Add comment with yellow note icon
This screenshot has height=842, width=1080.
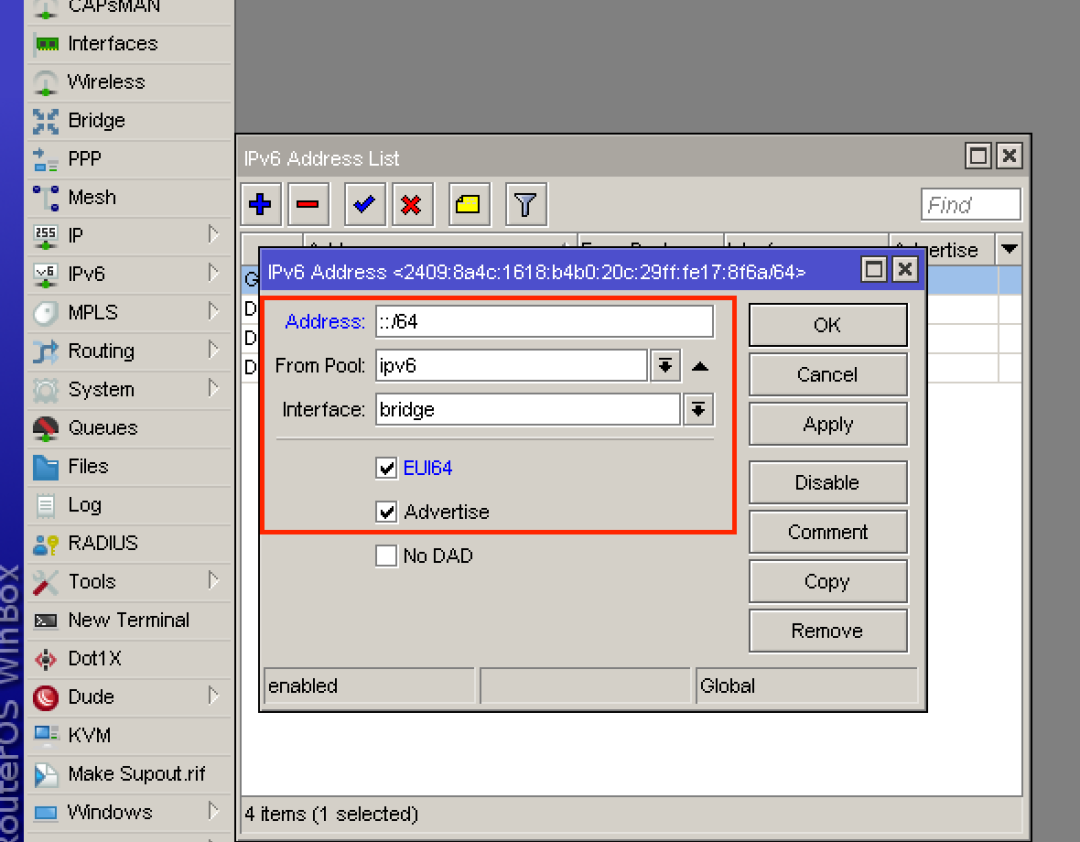[468, 205]
